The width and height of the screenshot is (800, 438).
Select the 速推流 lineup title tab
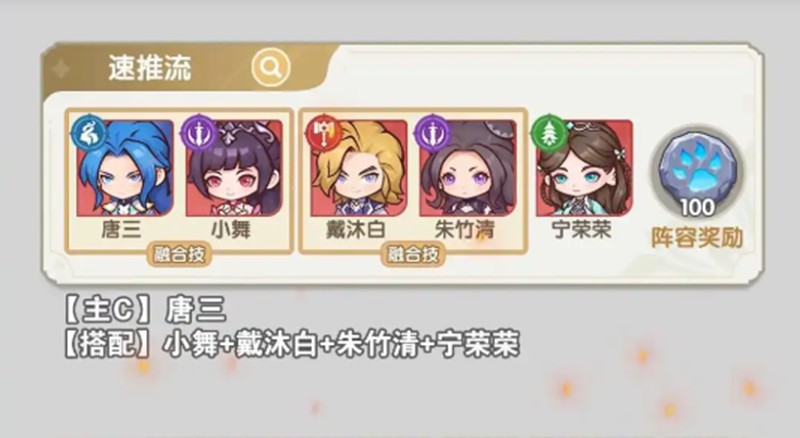click(150, 67)
